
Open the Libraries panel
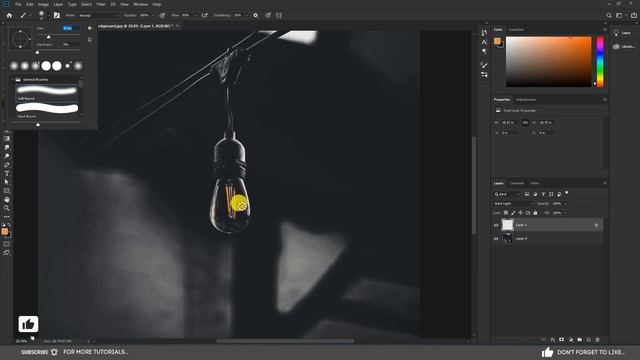click(624, 47)
